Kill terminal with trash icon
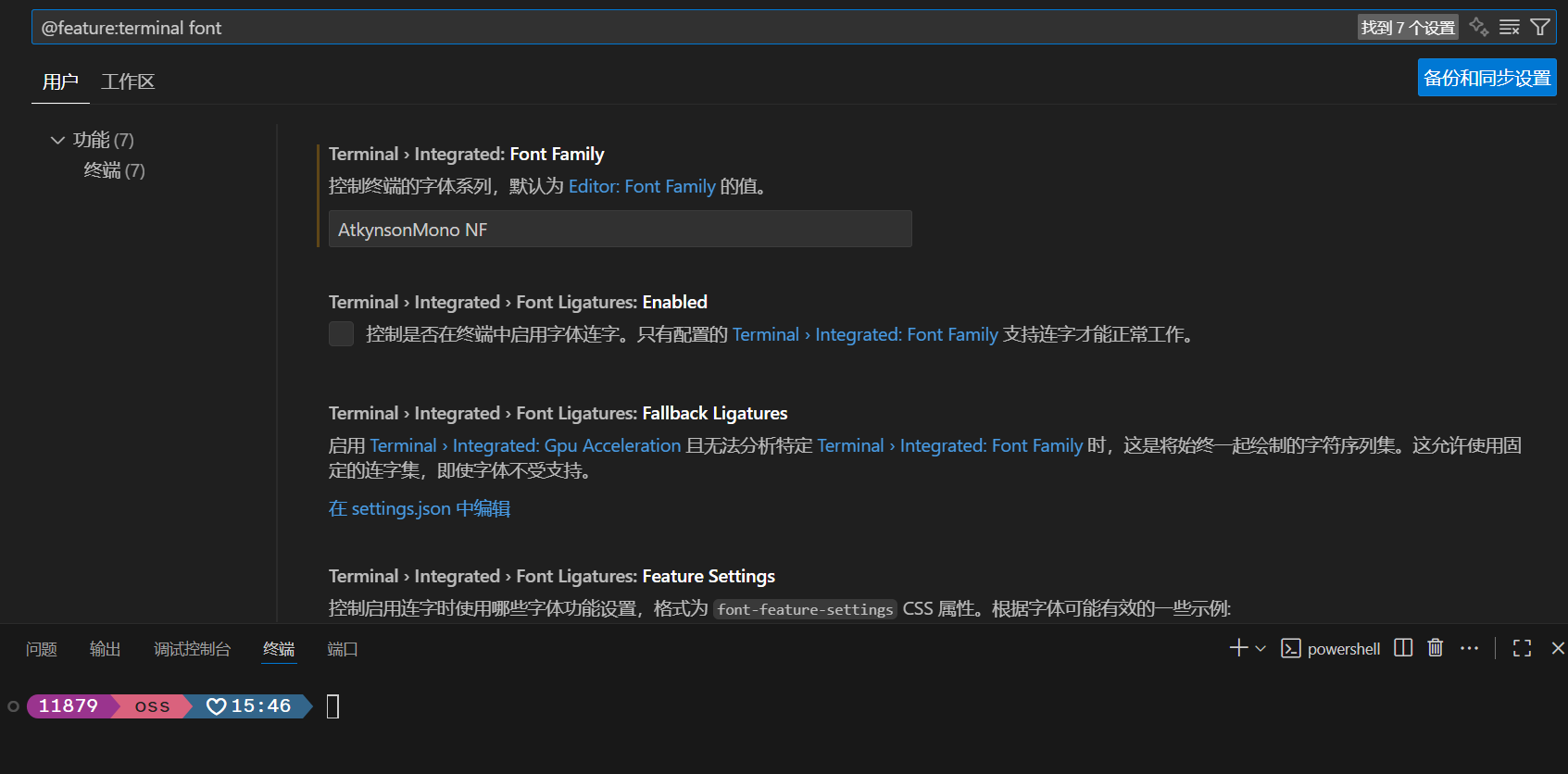Image resolution: width=1568 pixels, height=774 pixels. click(1436, 648)
